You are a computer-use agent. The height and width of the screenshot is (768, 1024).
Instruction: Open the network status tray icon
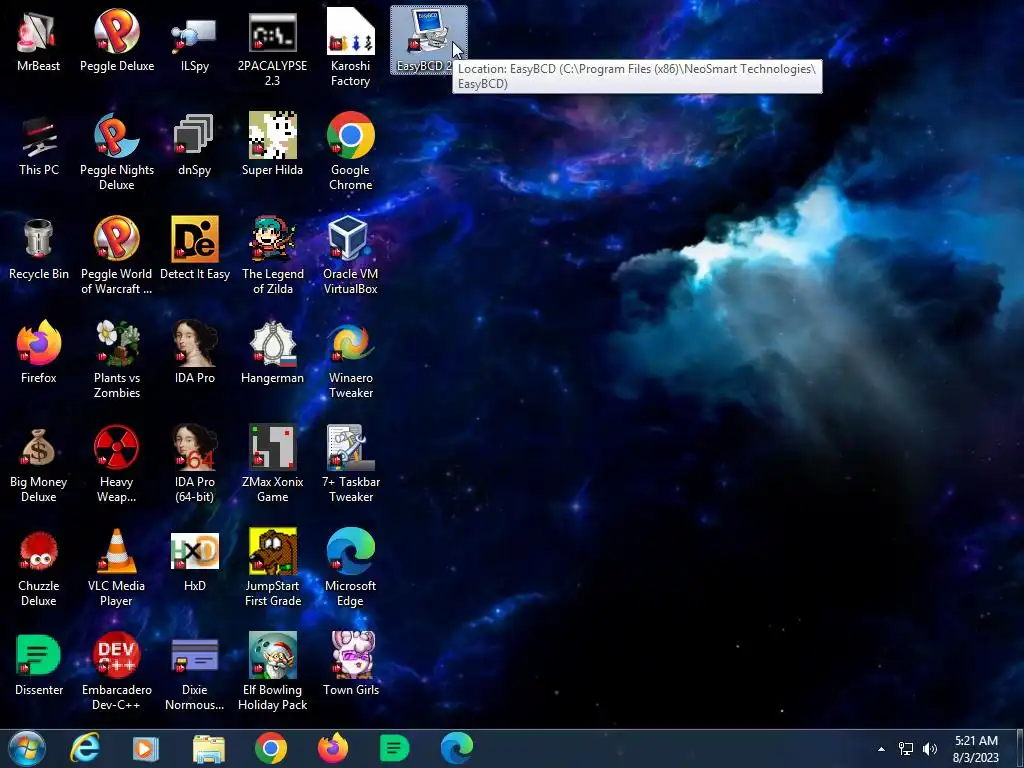(x=906, y=749)
